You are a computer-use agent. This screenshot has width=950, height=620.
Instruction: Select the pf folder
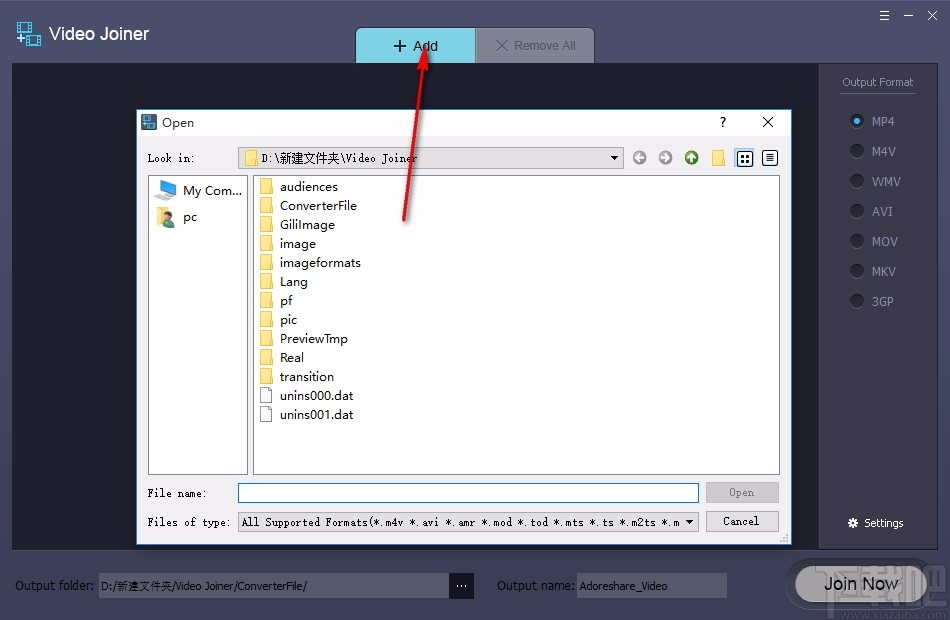coord(276,301)
